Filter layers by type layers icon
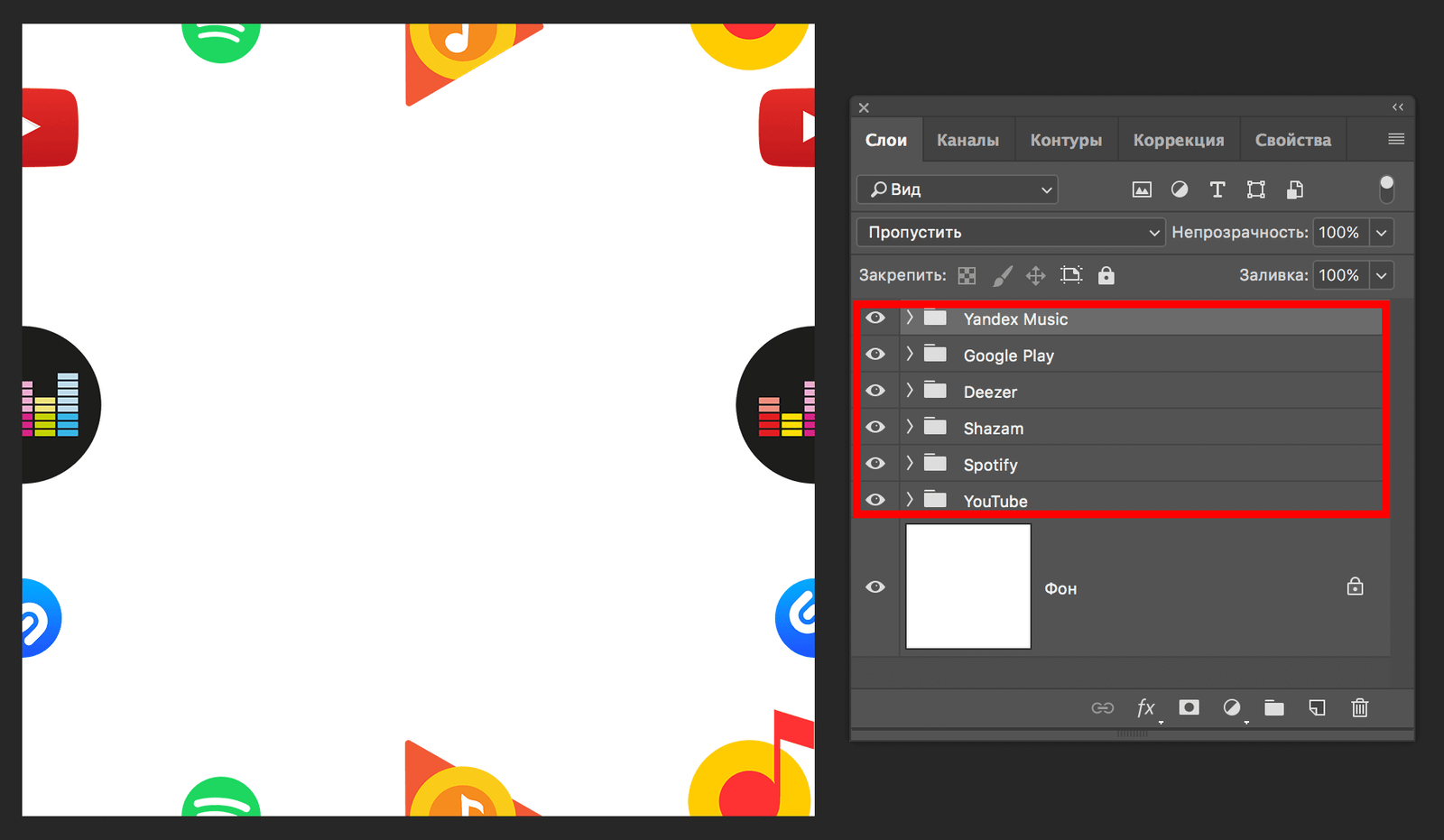This screenshot has width=1444, height=840. pos(1217,189)
